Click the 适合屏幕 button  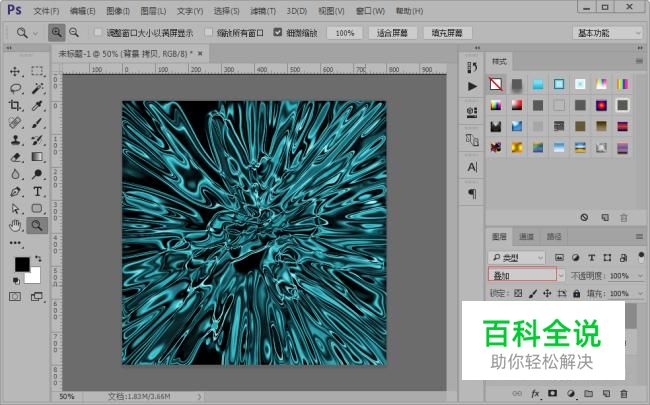(392, 33)
